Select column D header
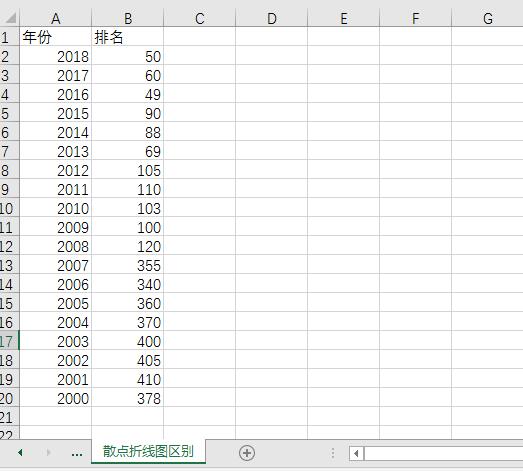 (x=272, y=18)
